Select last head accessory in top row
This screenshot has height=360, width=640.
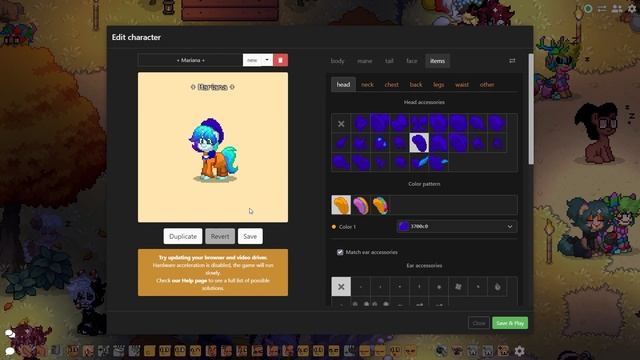click(498, 123)
